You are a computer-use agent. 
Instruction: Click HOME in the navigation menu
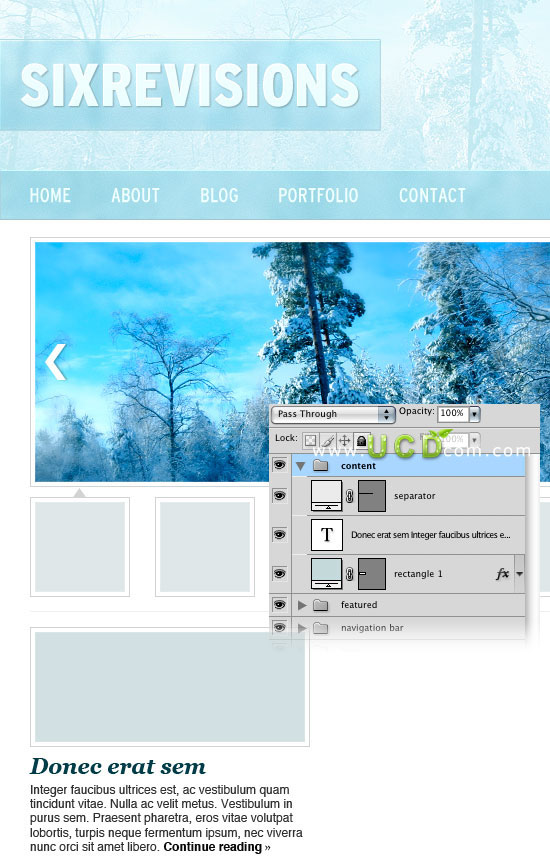50,195
